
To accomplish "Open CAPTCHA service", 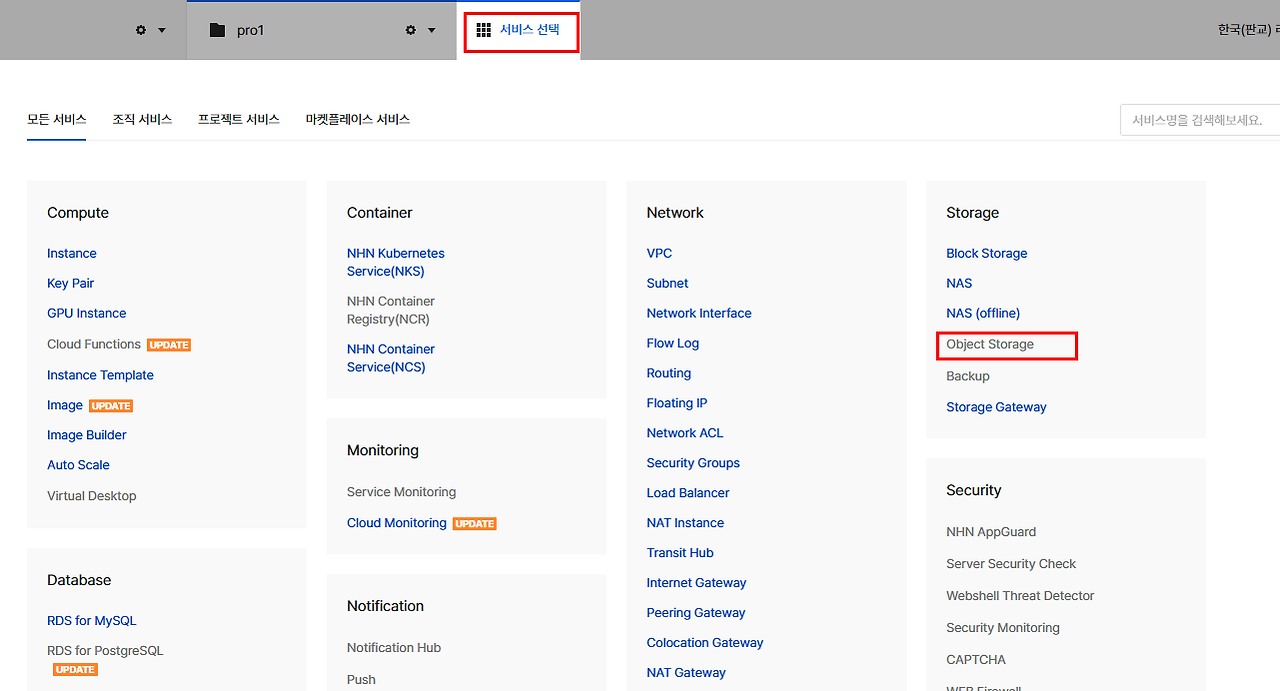I will coord(976,660).
